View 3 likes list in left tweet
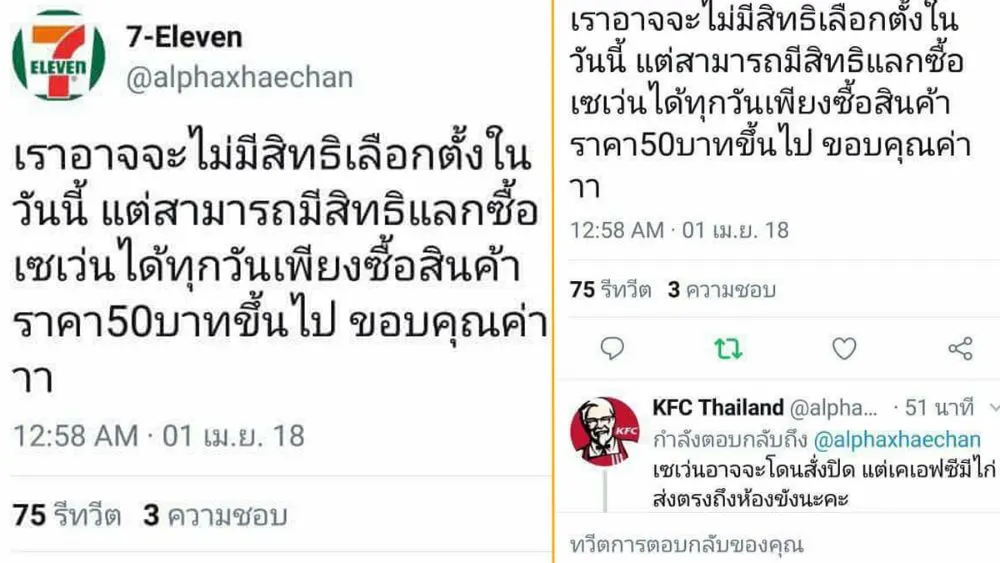Image resolution: width=1000 pixels, height=563 pixels. (x=215, y=515)
